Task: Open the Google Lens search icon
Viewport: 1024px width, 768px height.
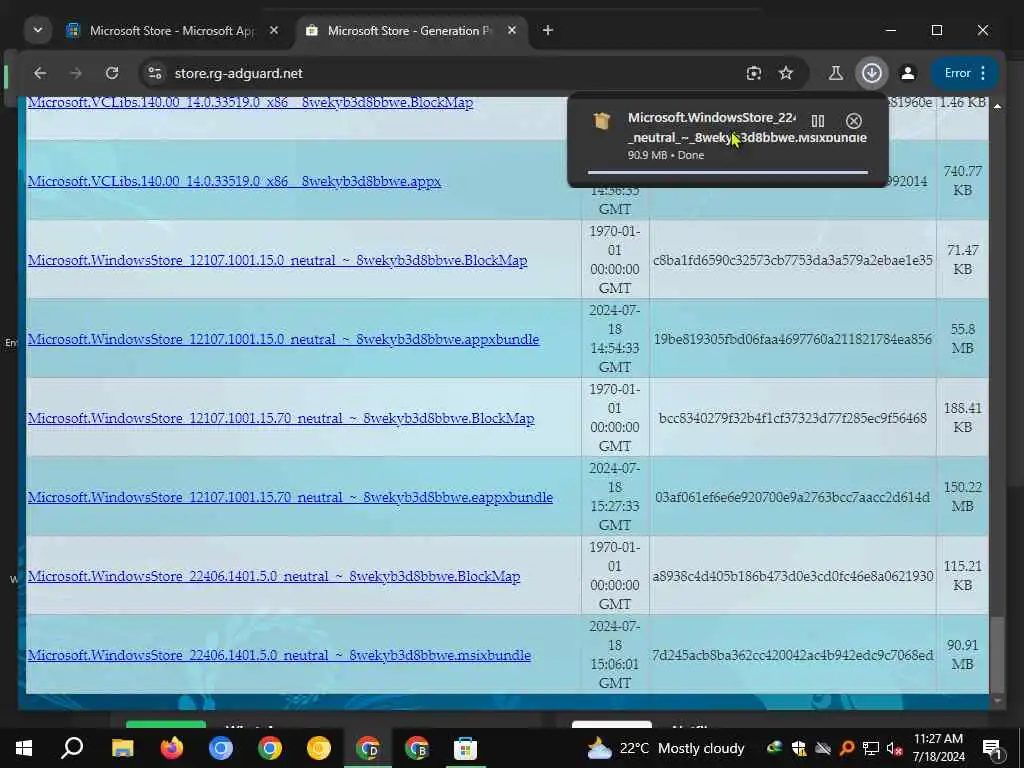Action: point(754,73)
